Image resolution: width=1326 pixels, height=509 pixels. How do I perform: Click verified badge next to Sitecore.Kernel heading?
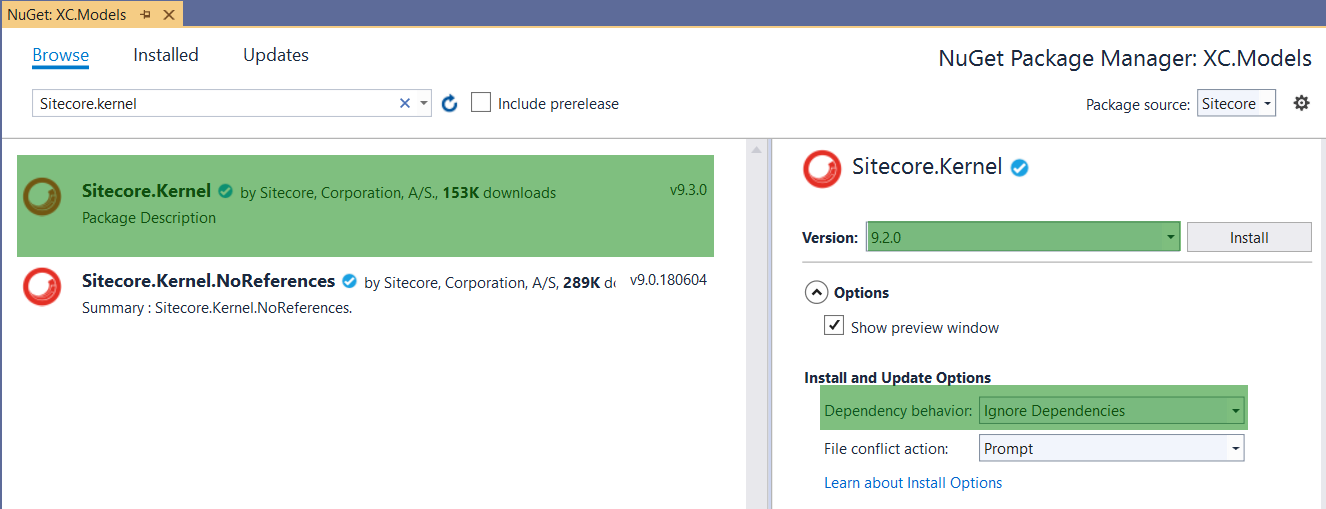coord(1019,168)
